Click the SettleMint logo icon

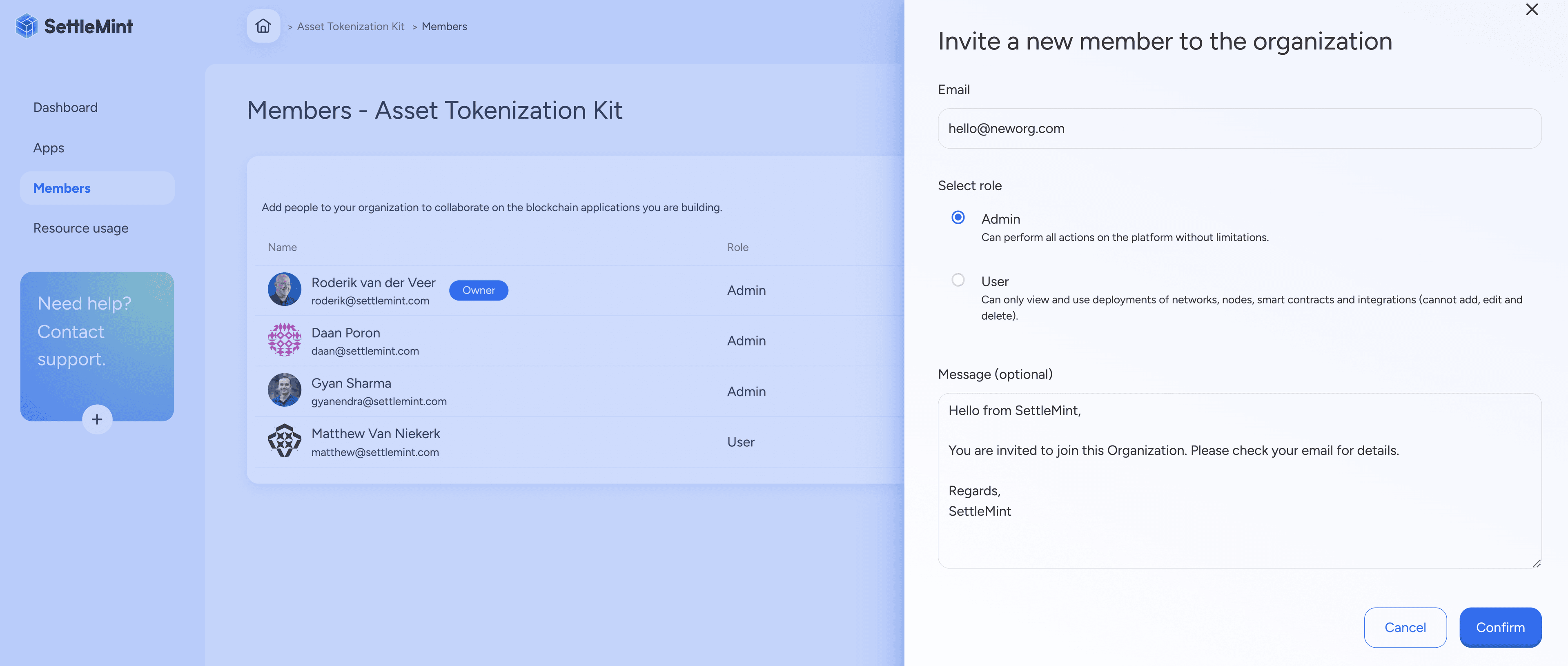(x=27, y=26)
